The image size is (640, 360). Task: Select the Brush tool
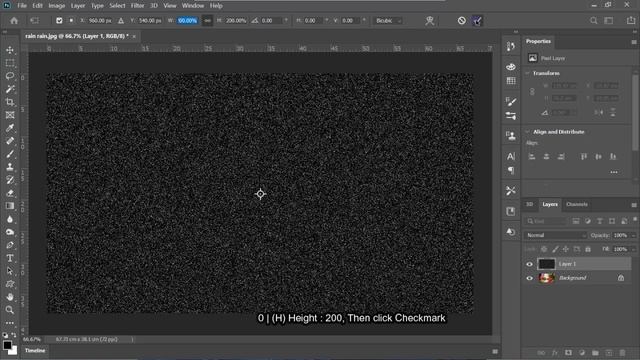(x=10, y=154)
